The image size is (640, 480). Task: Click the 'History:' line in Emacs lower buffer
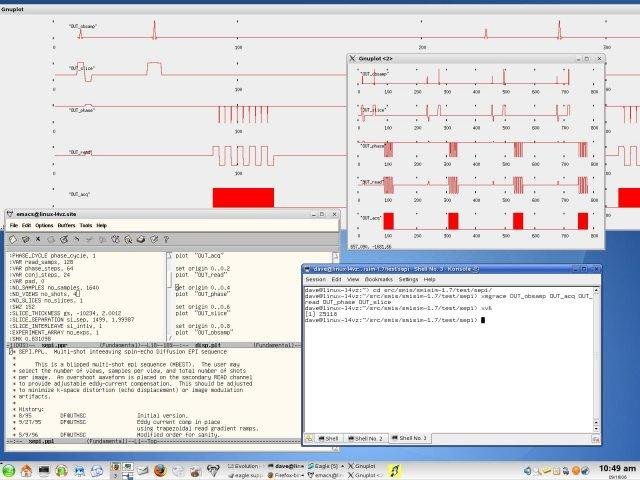31,409
